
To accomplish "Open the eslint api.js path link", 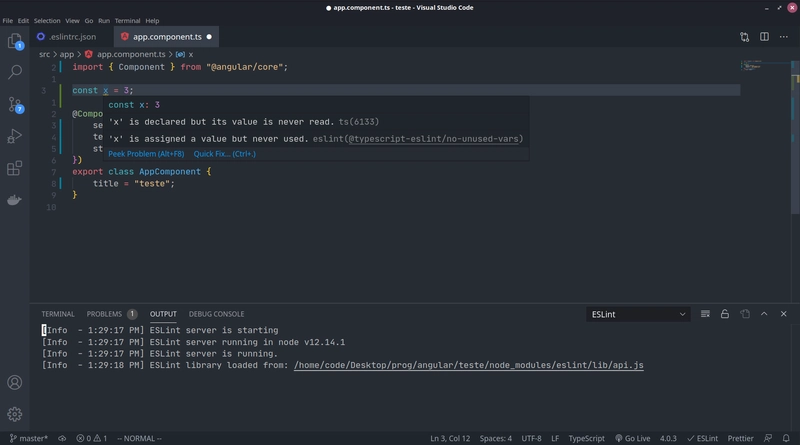I will (x=468, y=365).
